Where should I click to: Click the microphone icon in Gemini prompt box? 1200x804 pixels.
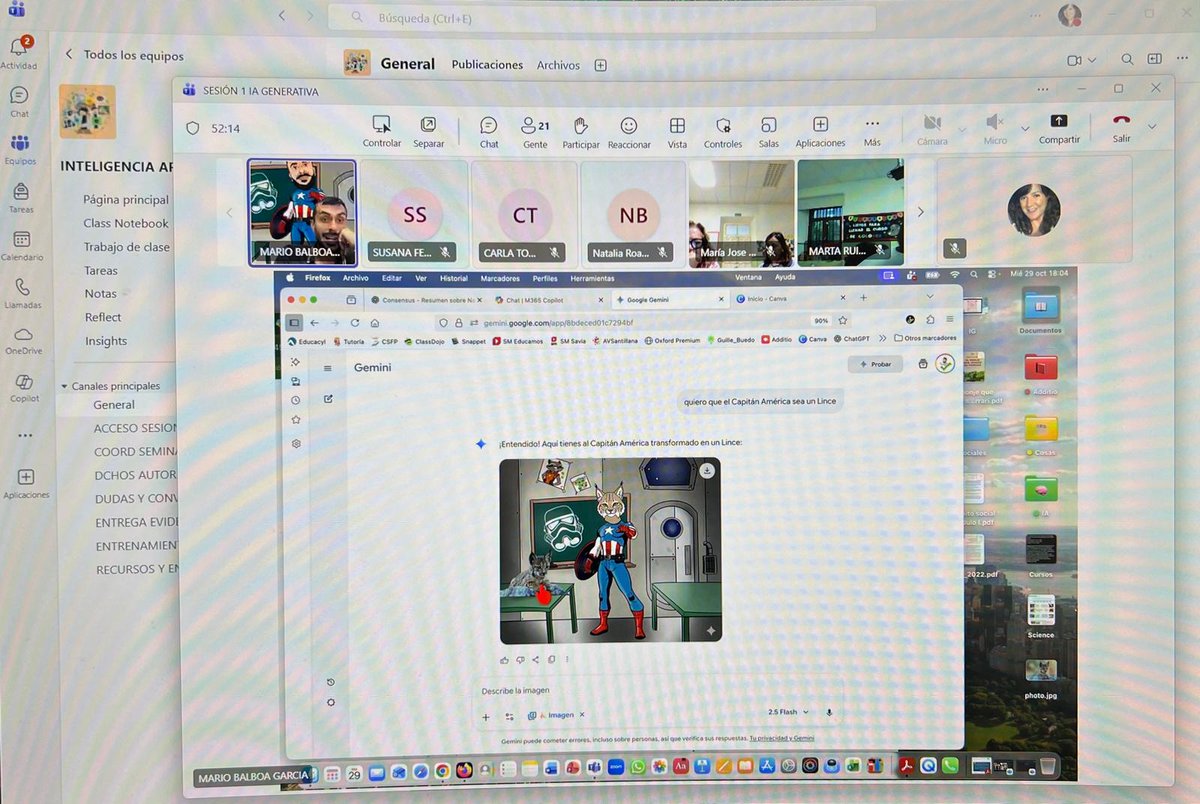coord(829,712)
